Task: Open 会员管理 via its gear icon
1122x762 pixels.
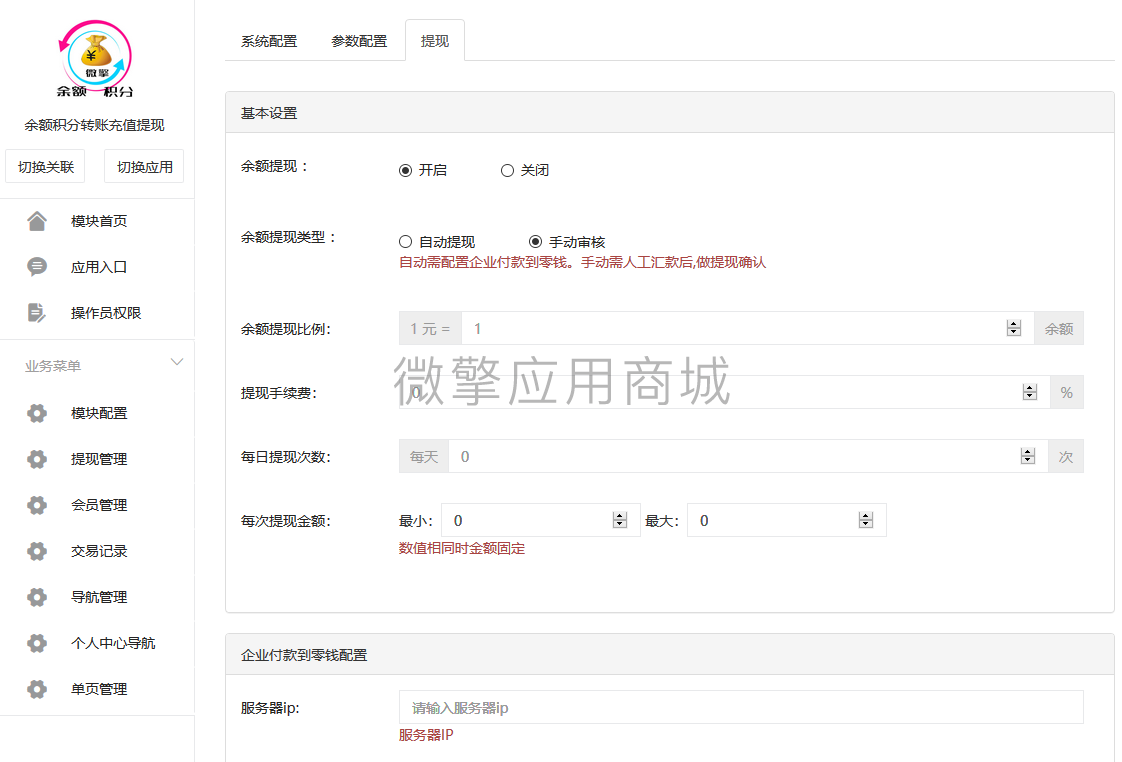Action: 37,505
